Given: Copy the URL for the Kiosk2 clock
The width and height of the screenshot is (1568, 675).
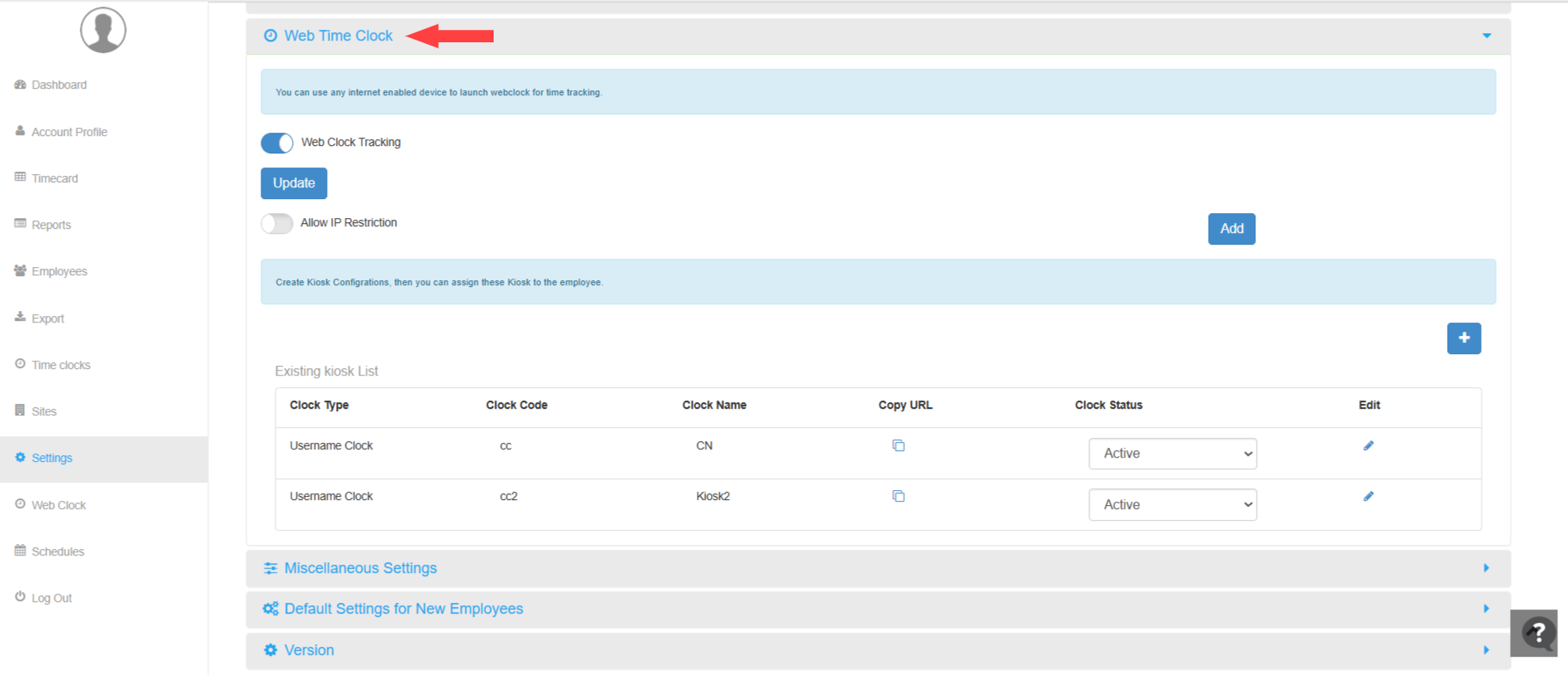Looking at the screenshot, I should tap(898, 497).
